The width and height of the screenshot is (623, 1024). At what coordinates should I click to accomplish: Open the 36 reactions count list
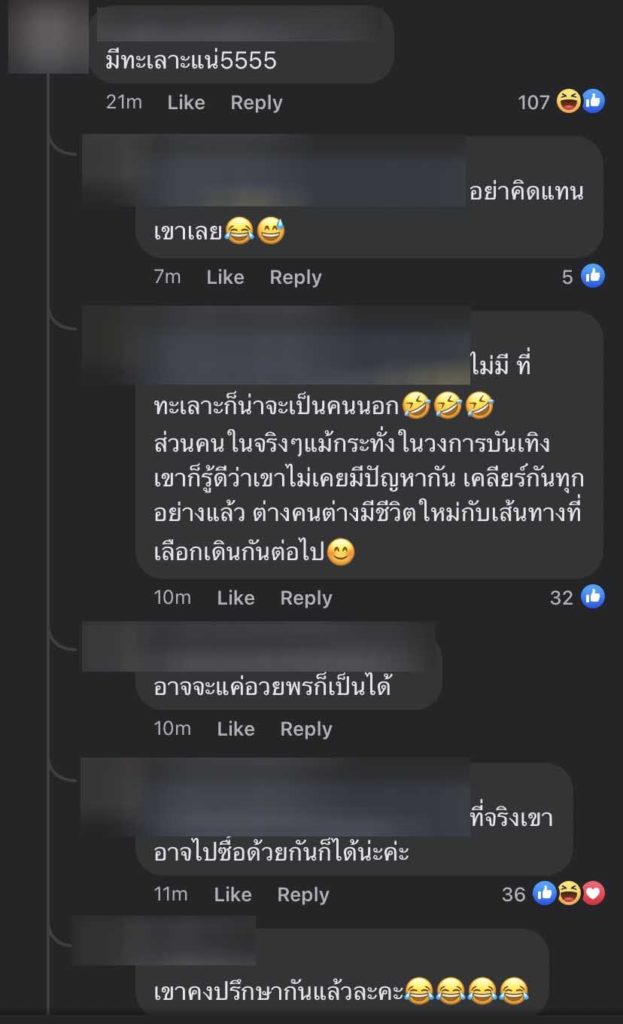coord(513,894)
